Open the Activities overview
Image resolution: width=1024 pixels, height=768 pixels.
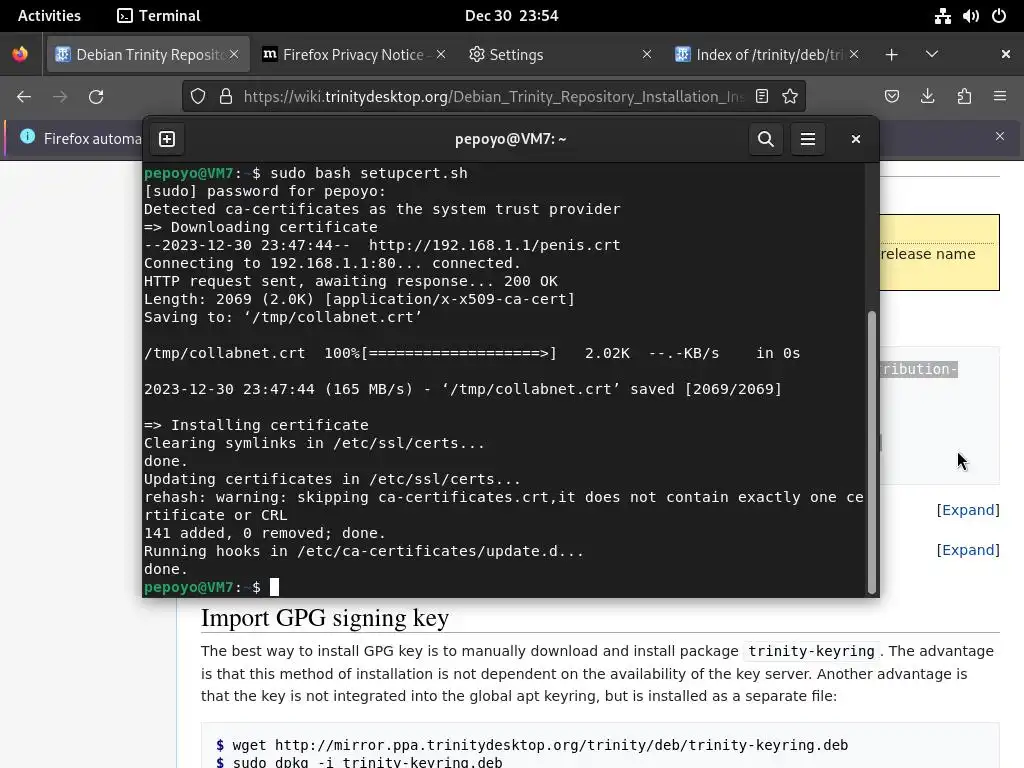pos(49,16)
